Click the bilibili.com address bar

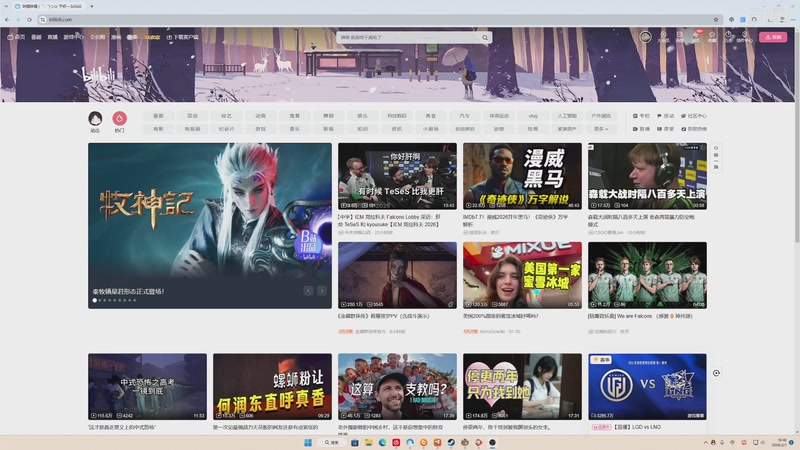[380, 19]
